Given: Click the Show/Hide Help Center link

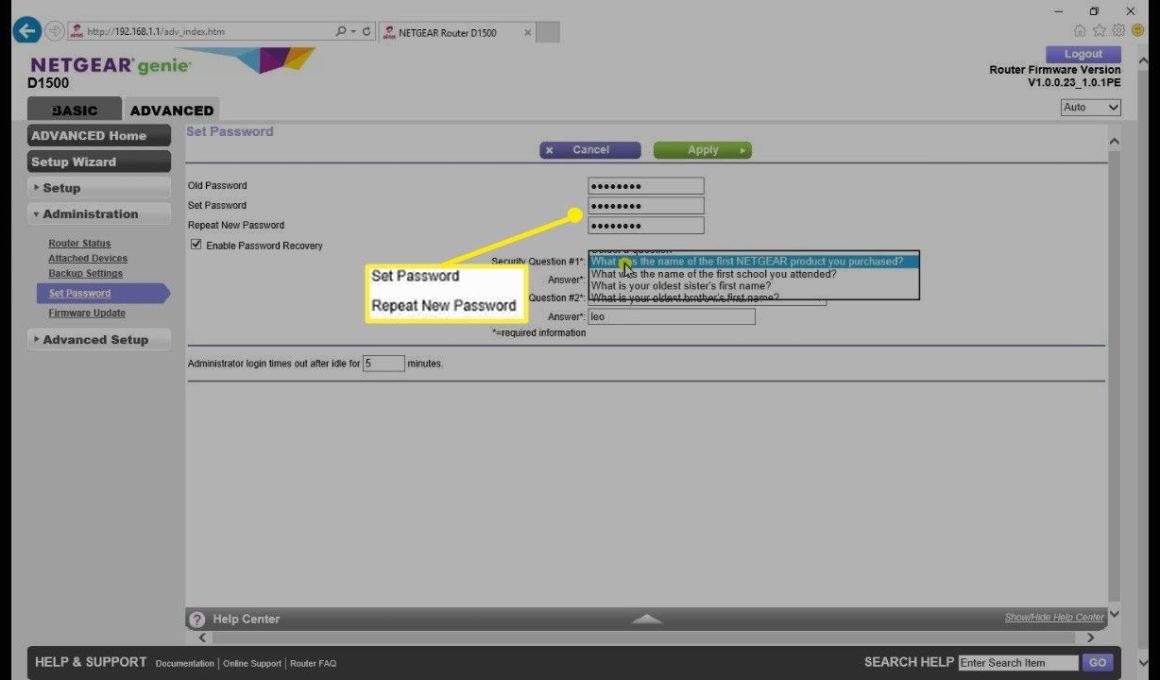Looking at the screenshot, I should pos(1053,617).
